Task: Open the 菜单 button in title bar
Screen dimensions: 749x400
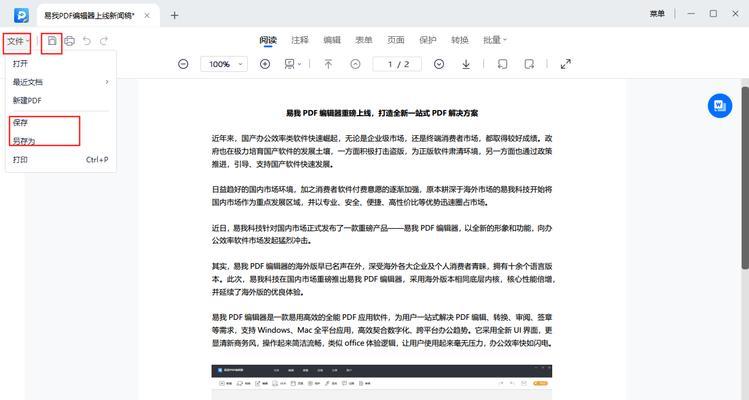Action: pyautogui.click(x=657, y=14)
